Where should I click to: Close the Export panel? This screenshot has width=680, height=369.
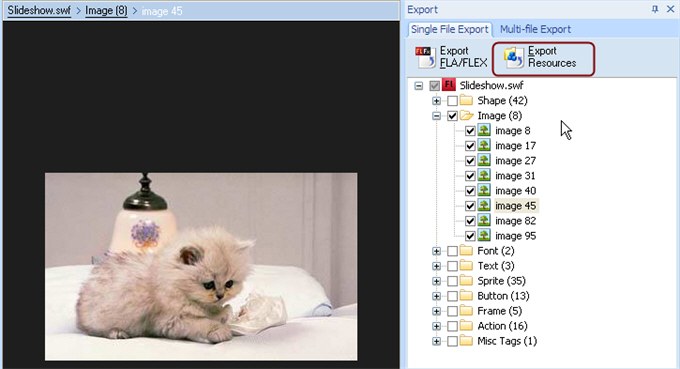point(670,9)
